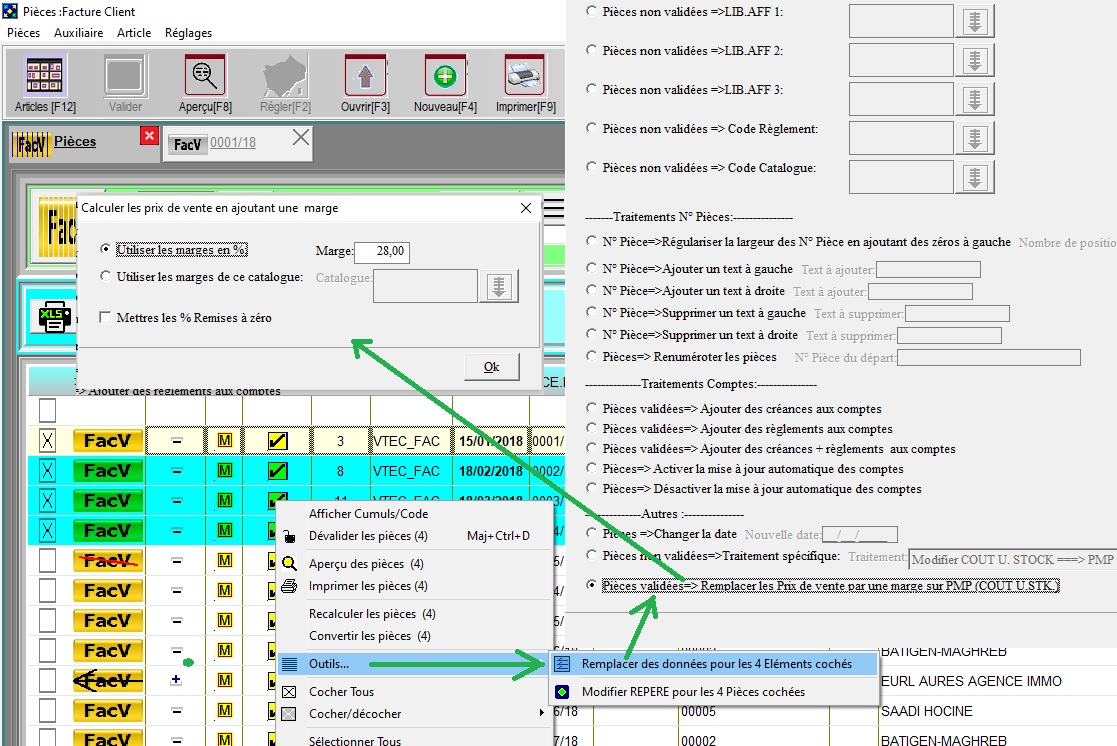Click the Valider toolbar icon
Screen dimensions: 1117x746
click(x=125, y=76)
